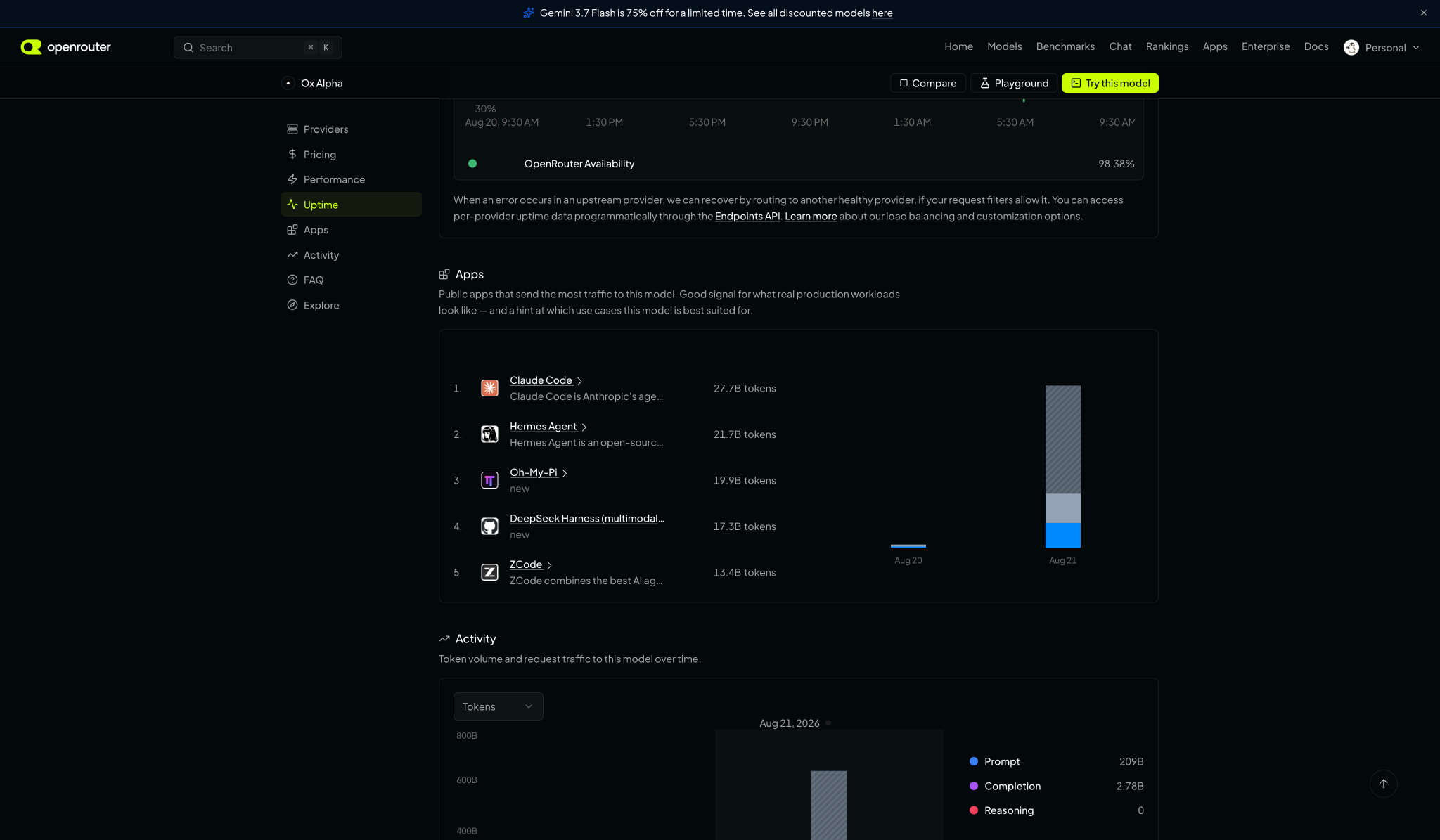Open the Rankings nav item
The height and width of the screenshot is (840, 1440).
[1167, 46]
